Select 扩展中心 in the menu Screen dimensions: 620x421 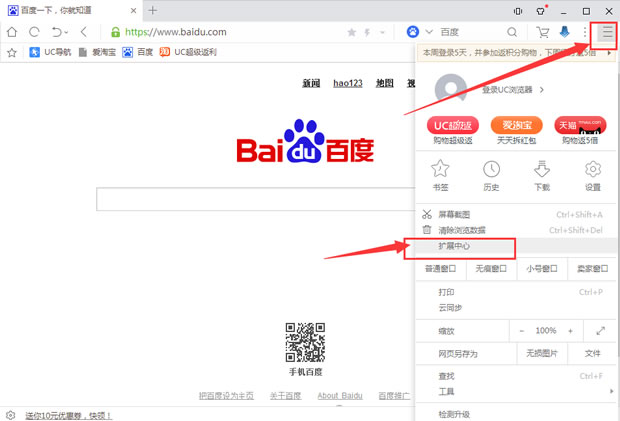[x=454, y=246]
